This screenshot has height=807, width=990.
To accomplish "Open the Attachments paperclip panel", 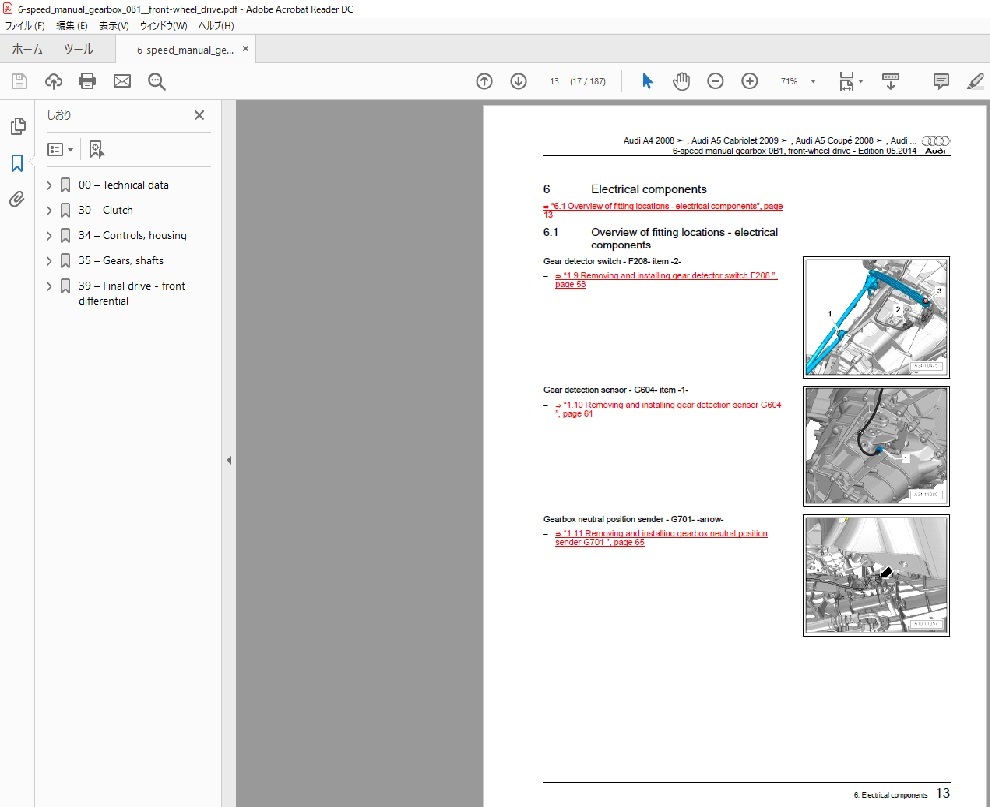I will pyautogui.click(x=17, y=199).
